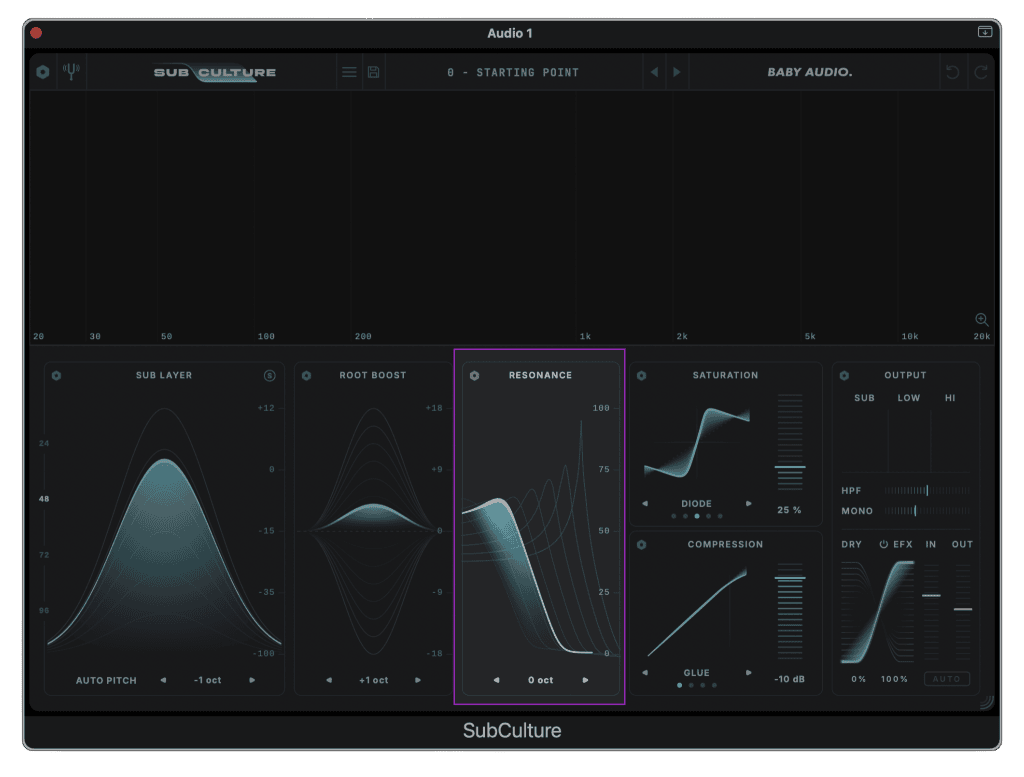Step Sub Layer octave up arrow
Image resolution: width=1024 pixels, height=777 pixels.
[x=252, y=680]
